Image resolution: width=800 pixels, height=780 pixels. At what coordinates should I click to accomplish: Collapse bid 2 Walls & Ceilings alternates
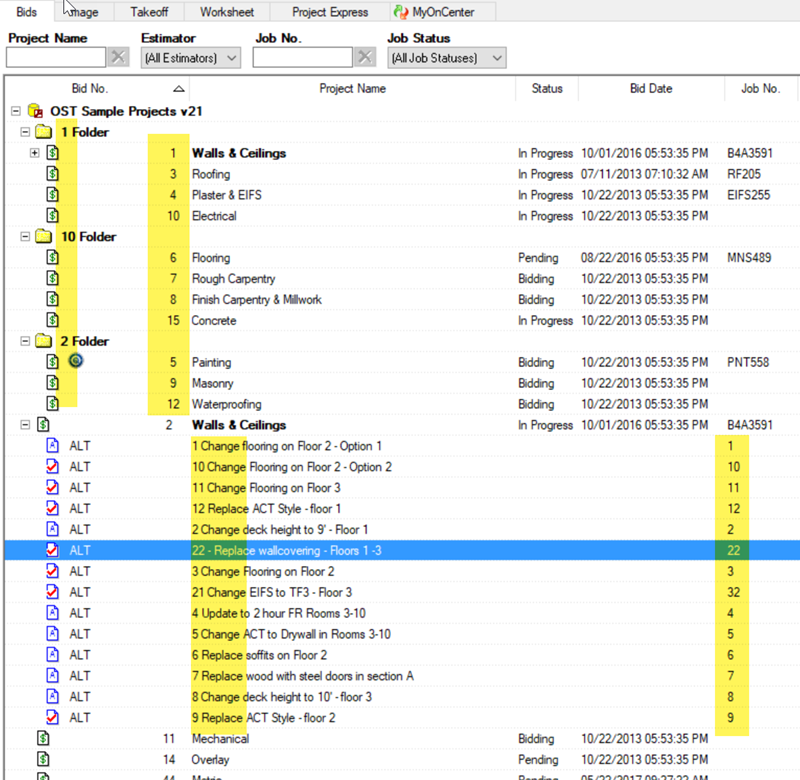point(25,424)
